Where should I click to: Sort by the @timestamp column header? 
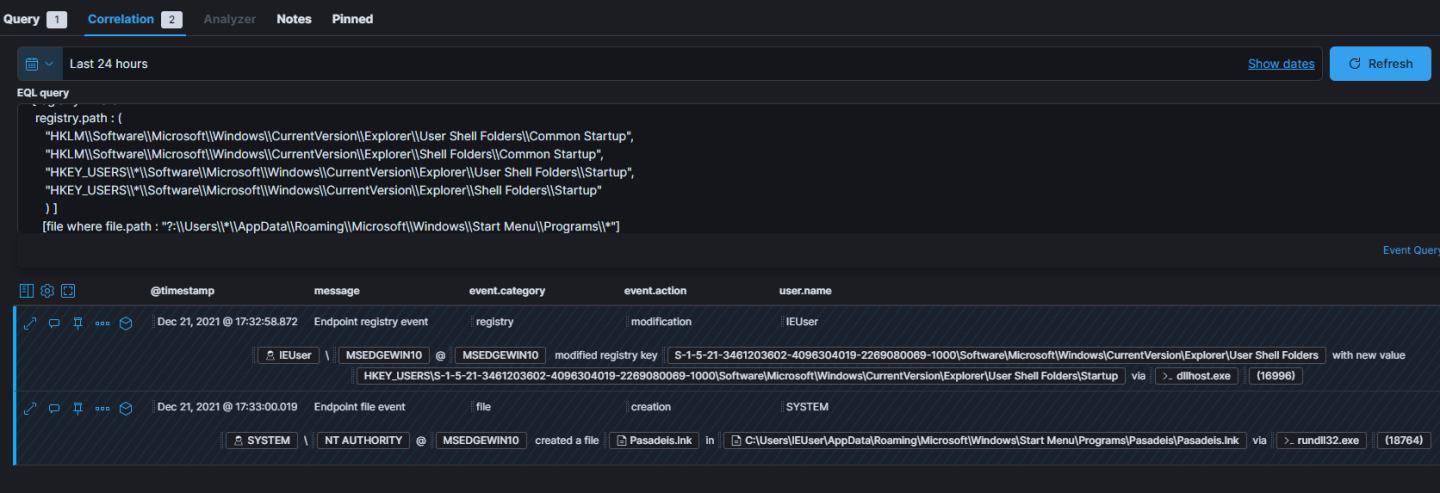pyautogui.click(x=182, y=291)
